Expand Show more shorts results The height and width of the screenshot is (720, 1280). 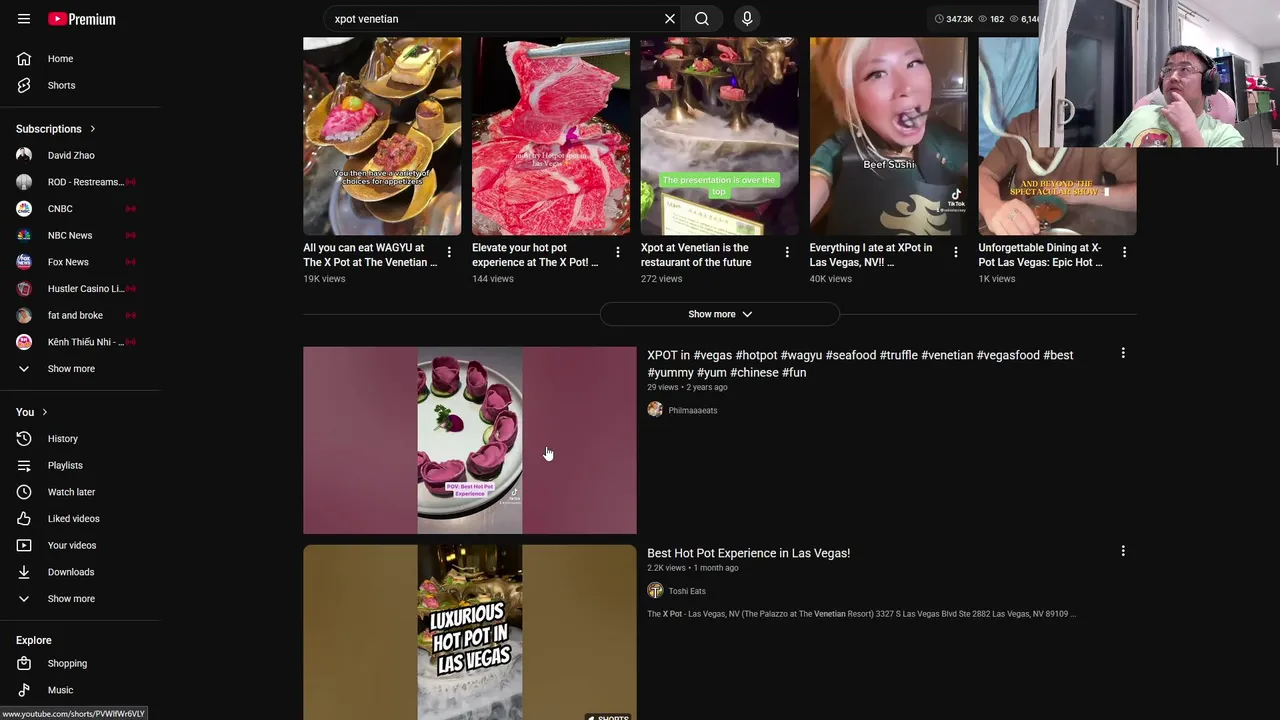tap(720, 314)
